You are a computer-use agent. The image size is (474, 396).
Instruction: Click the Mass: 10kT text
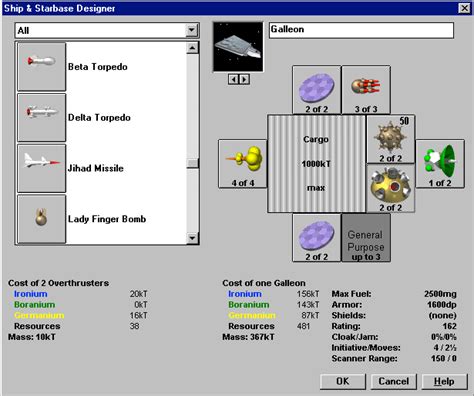[32, 337]
